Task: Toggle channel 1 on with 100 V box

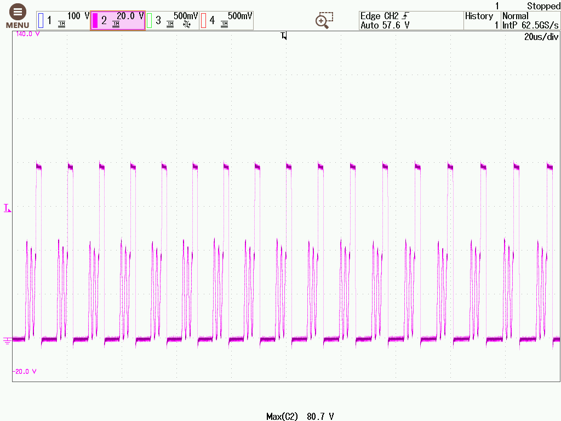Action: click(63, 20)
